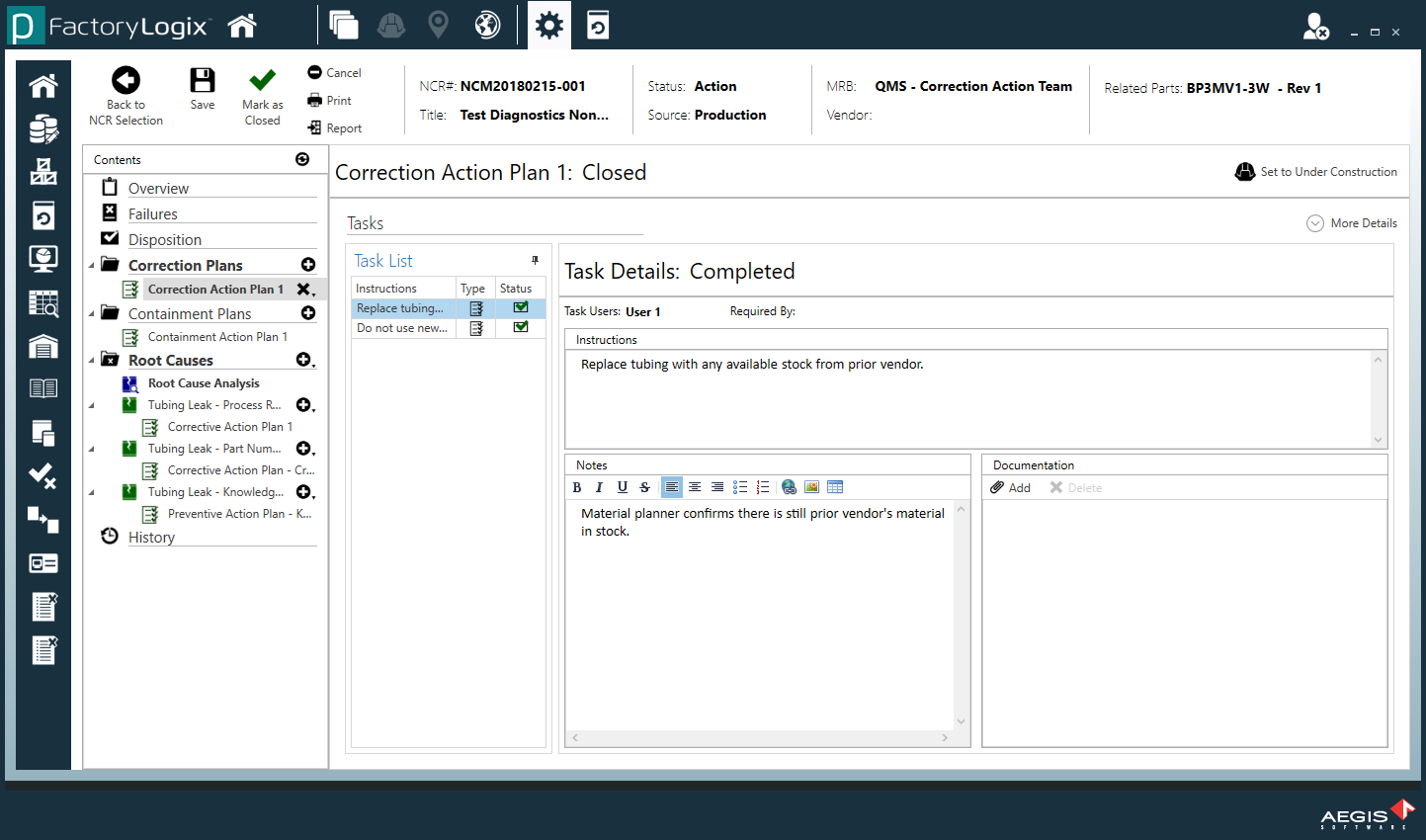Toggle status checkbox for Do not use new task

tap(521, 328)
